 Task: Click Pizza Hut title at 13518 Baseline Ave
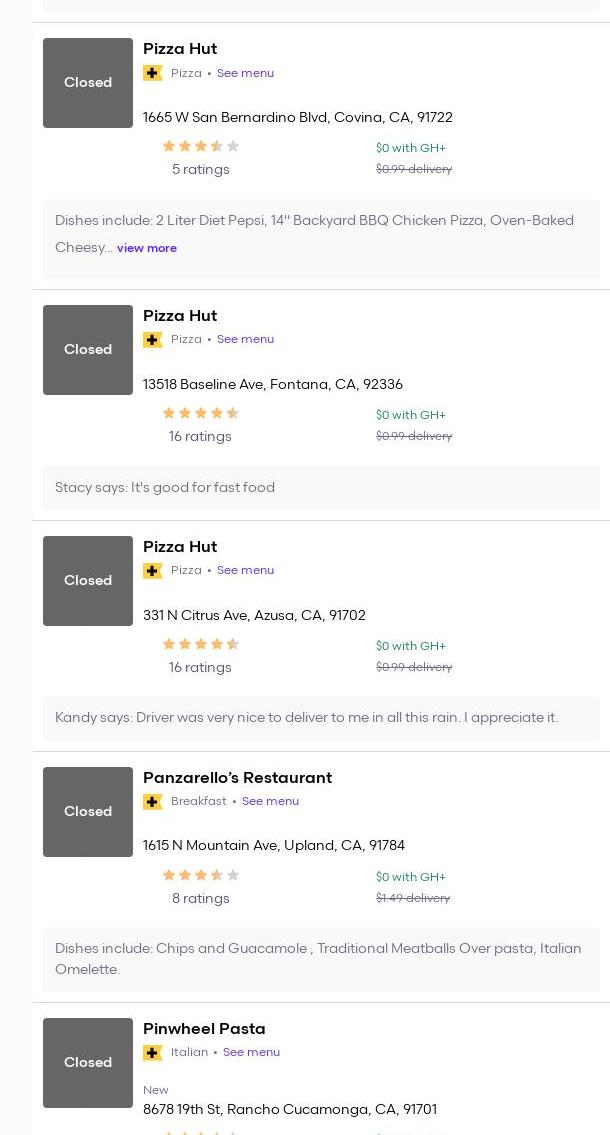[180, 316]
